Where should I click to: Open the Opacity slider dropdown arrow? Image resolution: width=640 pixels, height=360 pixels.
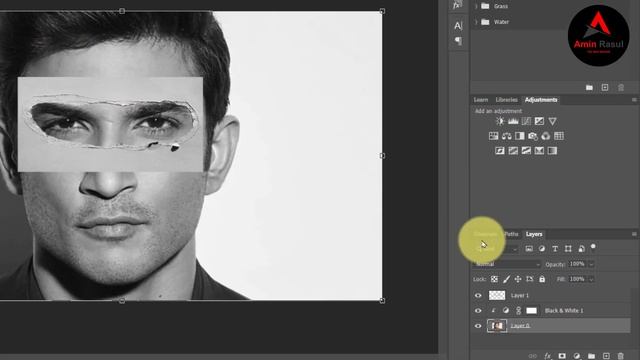[x=591, y=264]
